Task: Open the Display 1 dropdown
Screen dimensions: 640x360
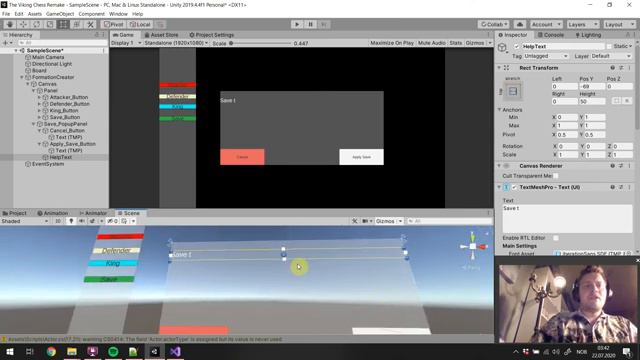Action: (126, 43)
